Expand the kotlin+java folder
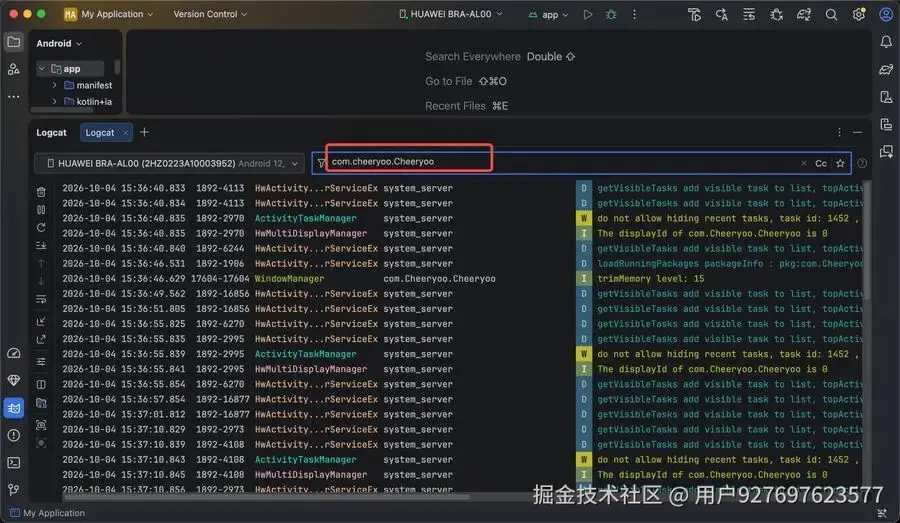 (55, 102)
